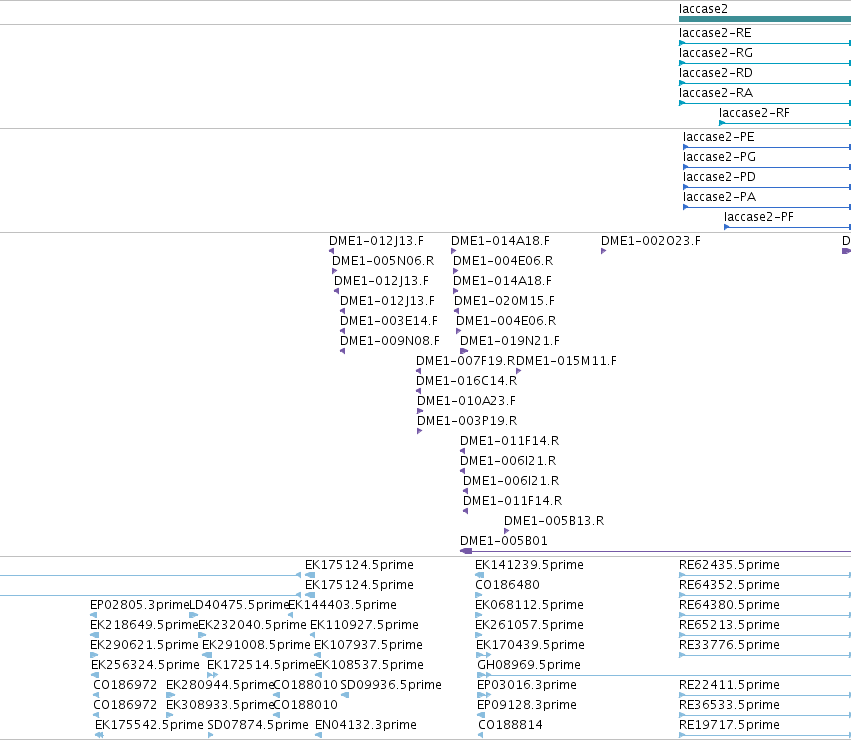Select the laccase2-PD feature
Image resolution: width=851 pixels, height=740 pixels.
point(719,177)
